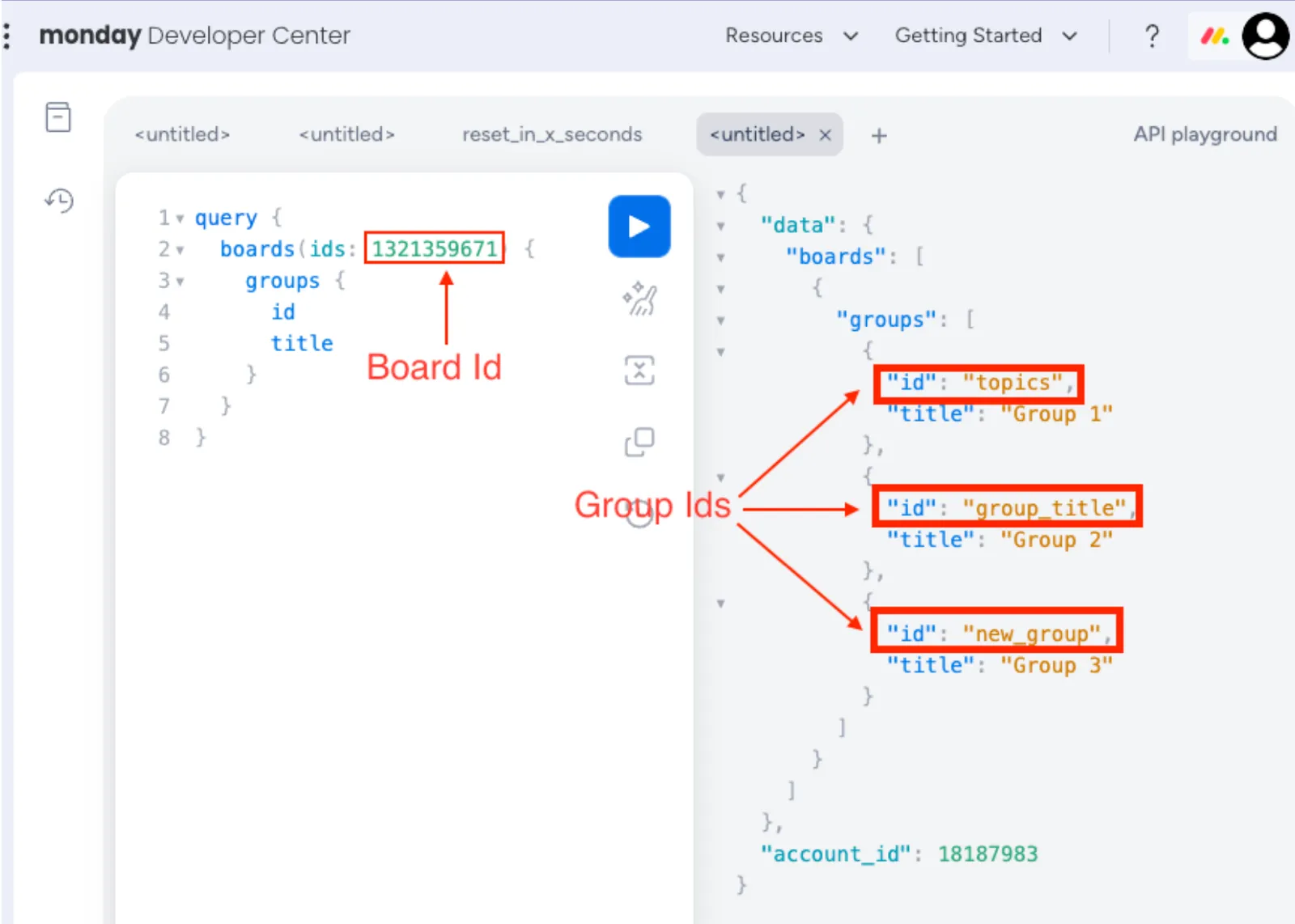Open the Resources dropdown
The width and height of the screenshot is (1295, 924).
pyautogui.click(x=791, y=36)
